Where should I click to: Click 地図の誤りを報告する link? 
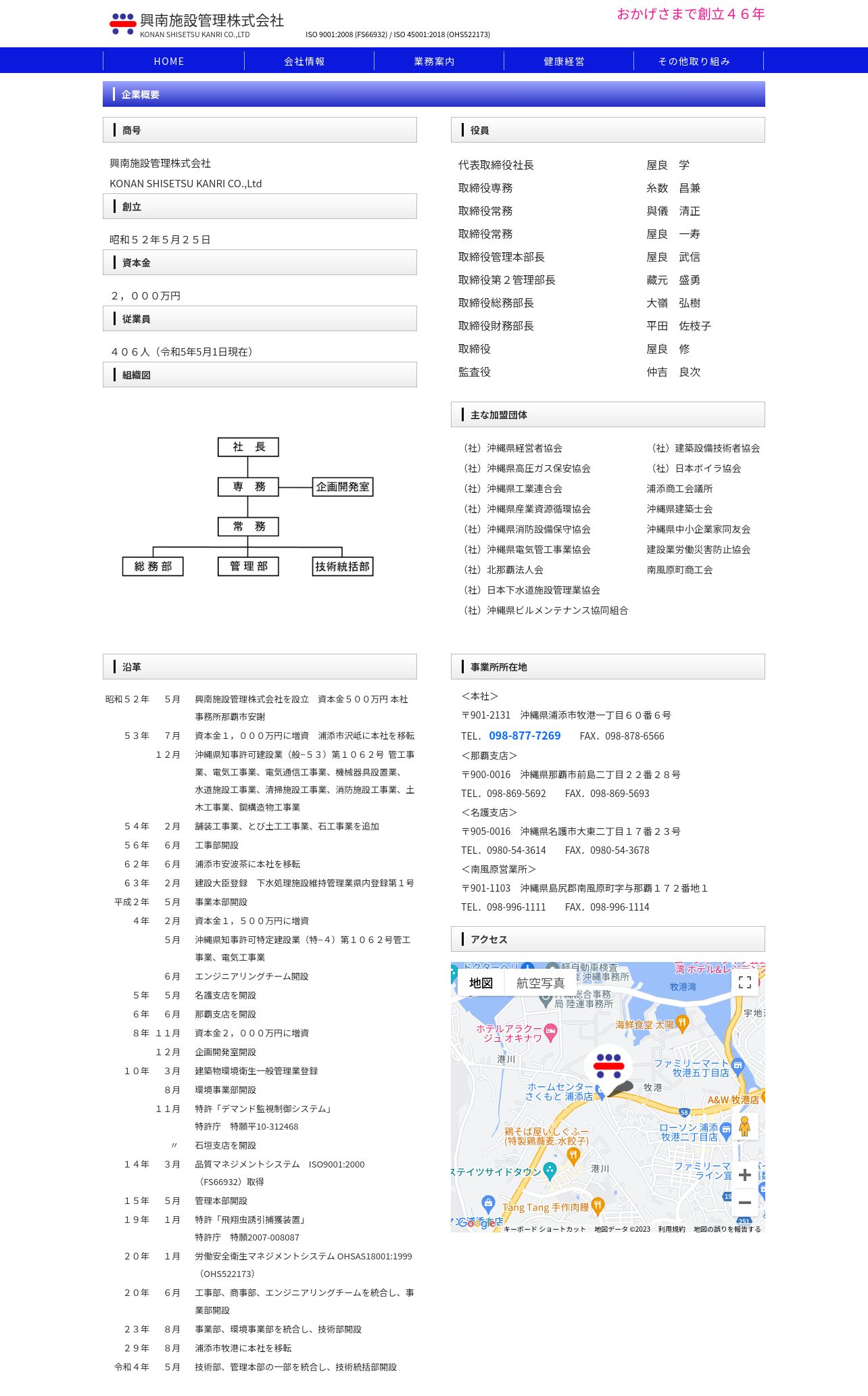727,1229
